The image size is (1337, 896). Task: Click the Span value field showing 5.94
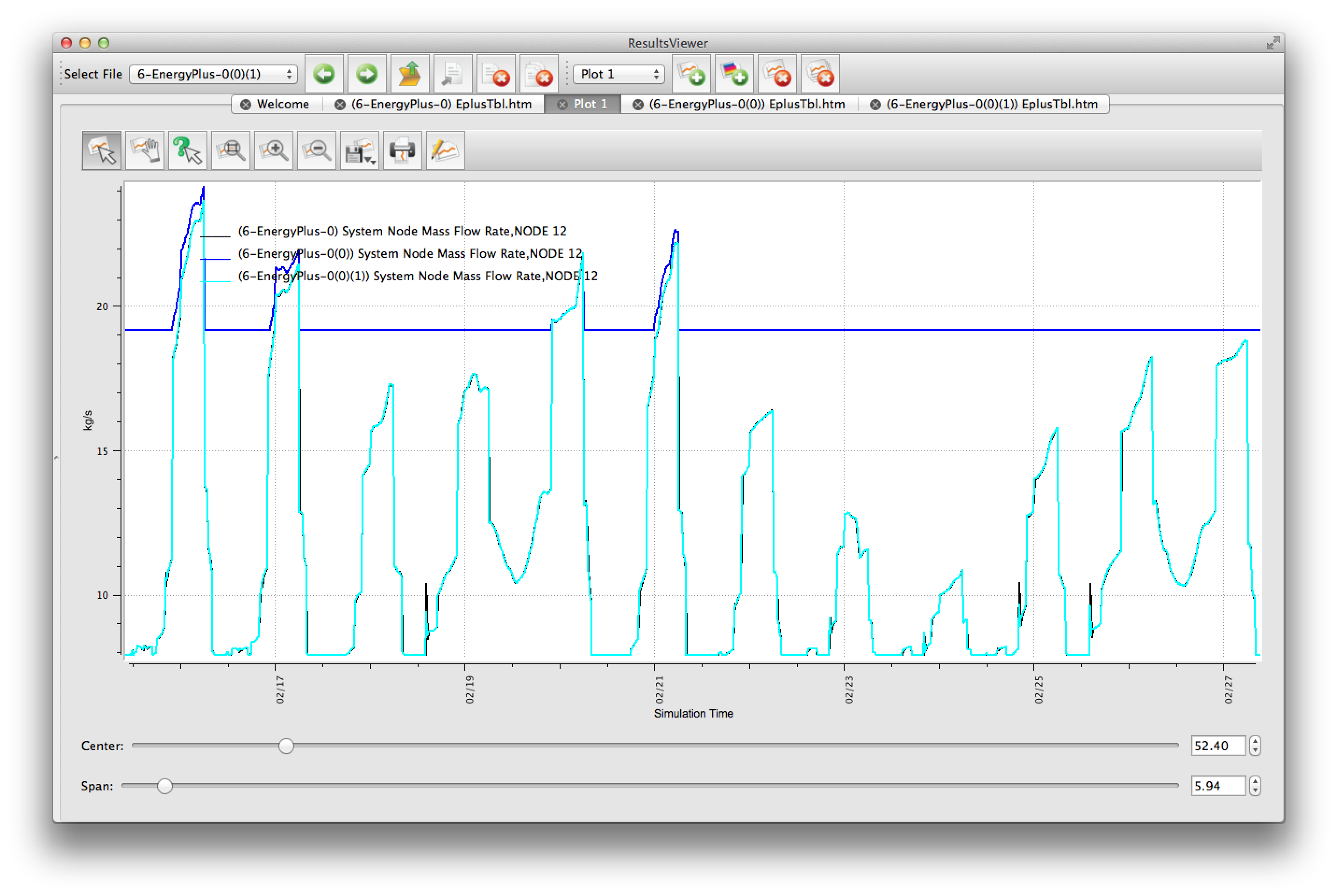tap(1218, 786)
